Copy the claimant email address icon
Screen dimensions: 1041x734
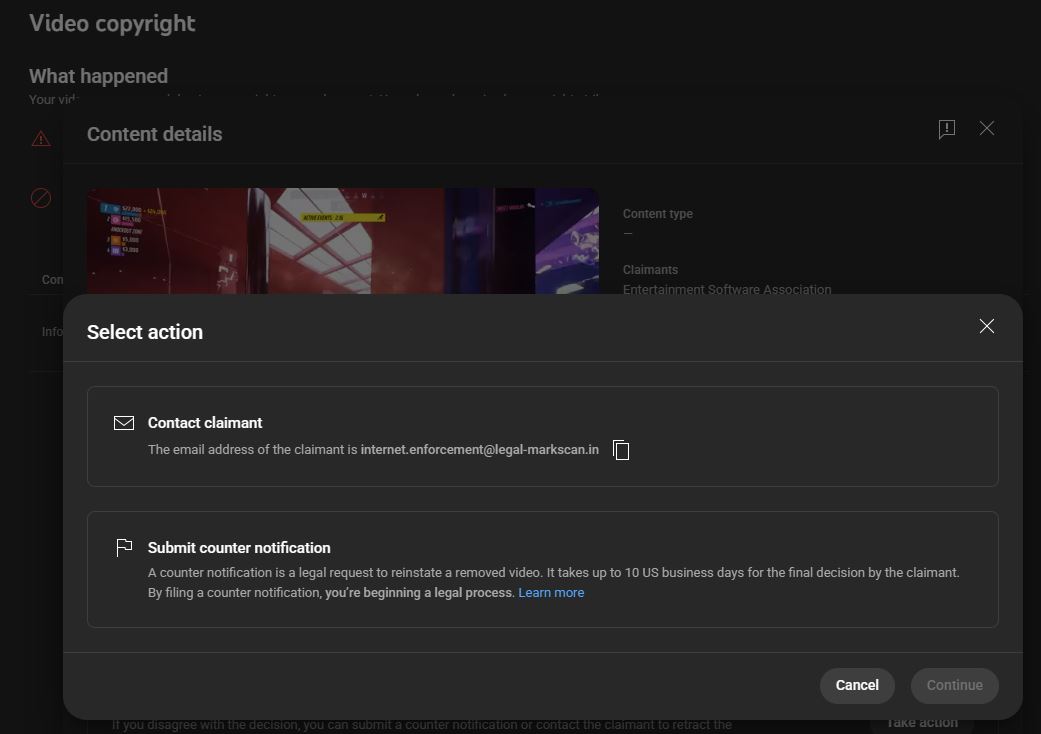coord(621,450)
